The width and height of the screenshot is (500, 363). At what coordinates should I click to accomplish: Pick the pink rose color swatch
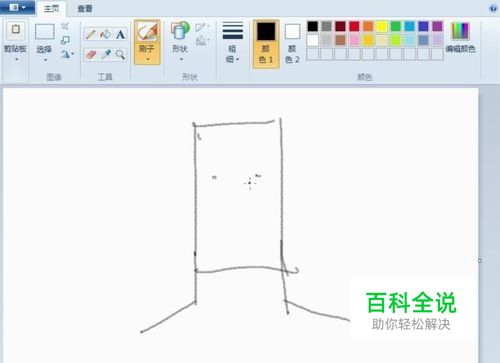coord(354,40)
